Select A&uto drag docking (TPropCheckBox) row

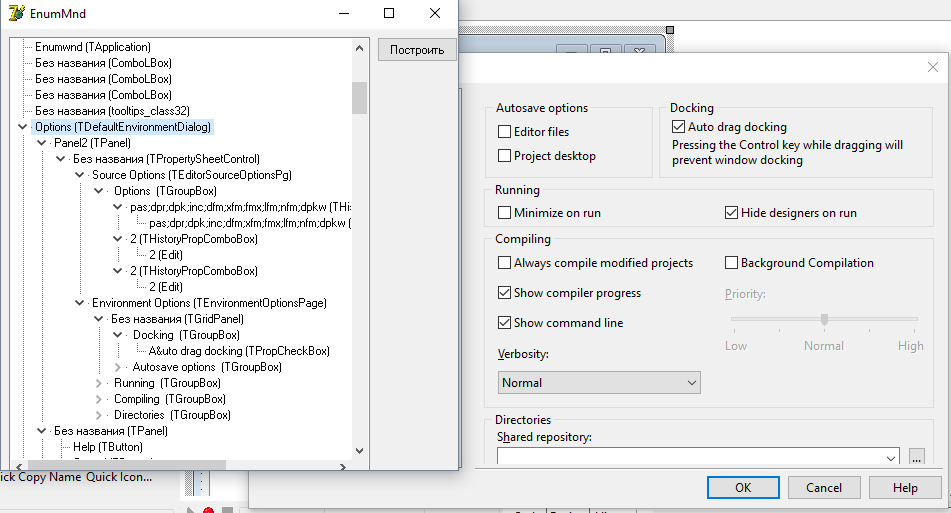(x=239, y=351)
